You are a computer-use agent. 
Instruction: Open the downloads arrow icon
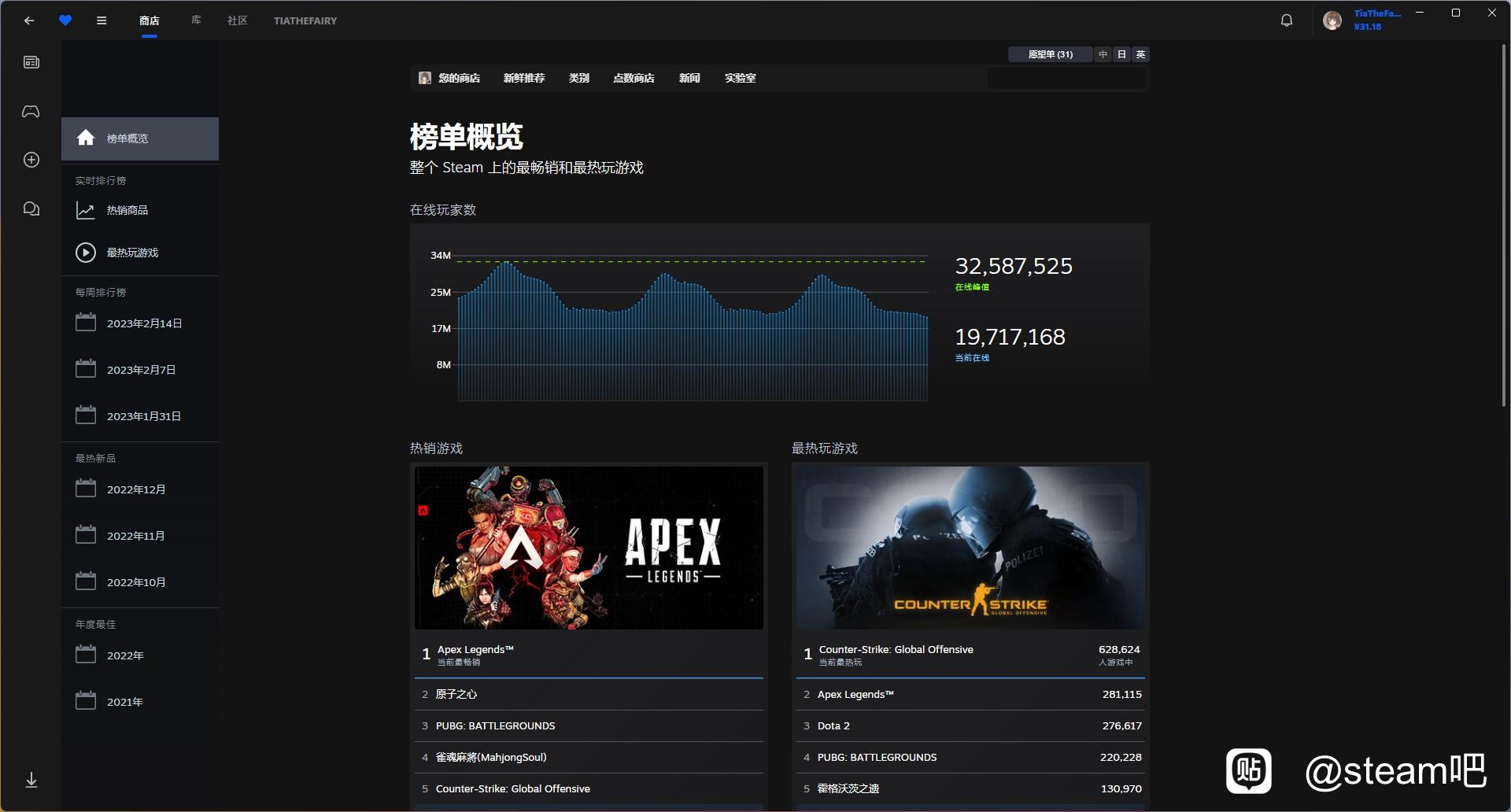click(31, 780)
